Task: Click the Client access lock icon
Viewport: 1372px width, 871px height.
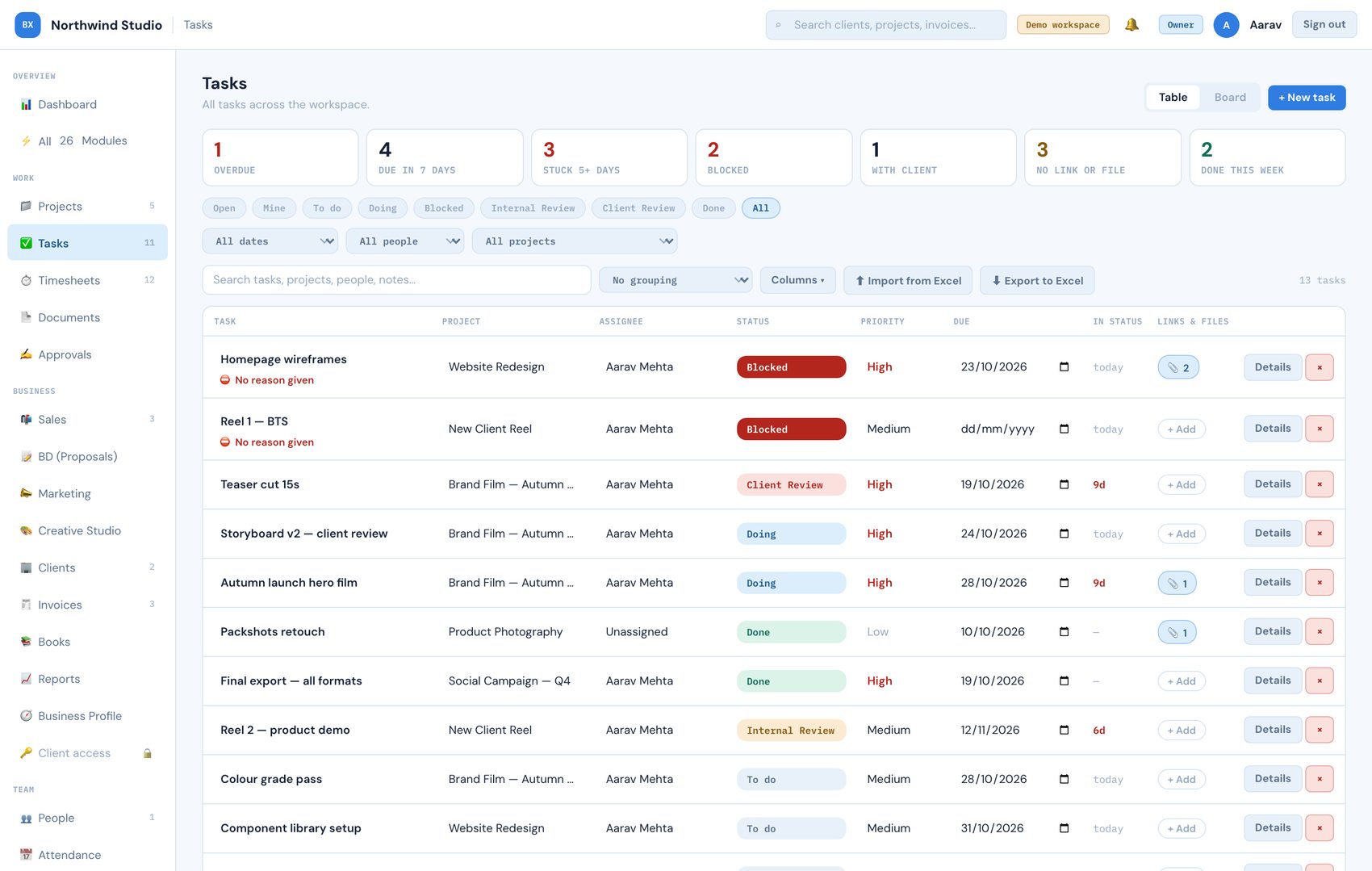Action: pos(148,753)
